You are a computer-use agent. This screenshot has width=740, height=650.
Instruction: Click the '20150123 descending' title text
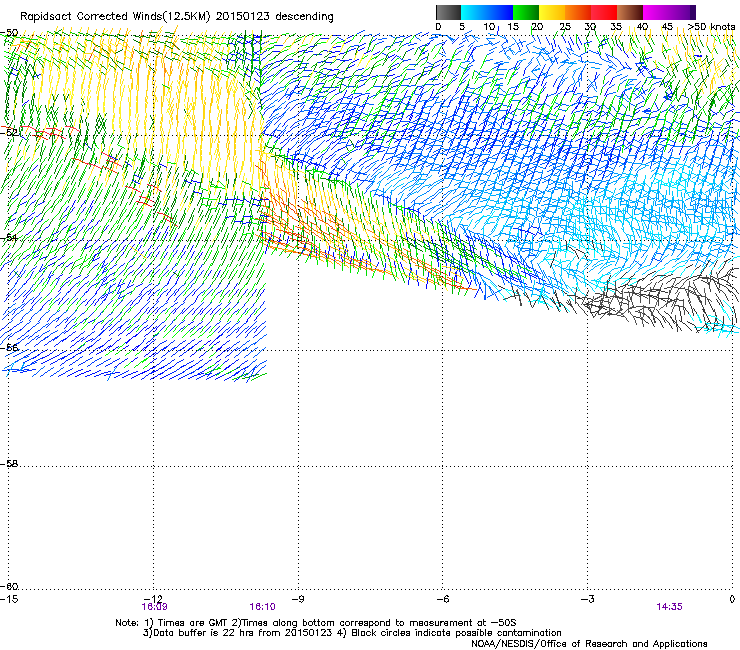(x=275, y=17)
